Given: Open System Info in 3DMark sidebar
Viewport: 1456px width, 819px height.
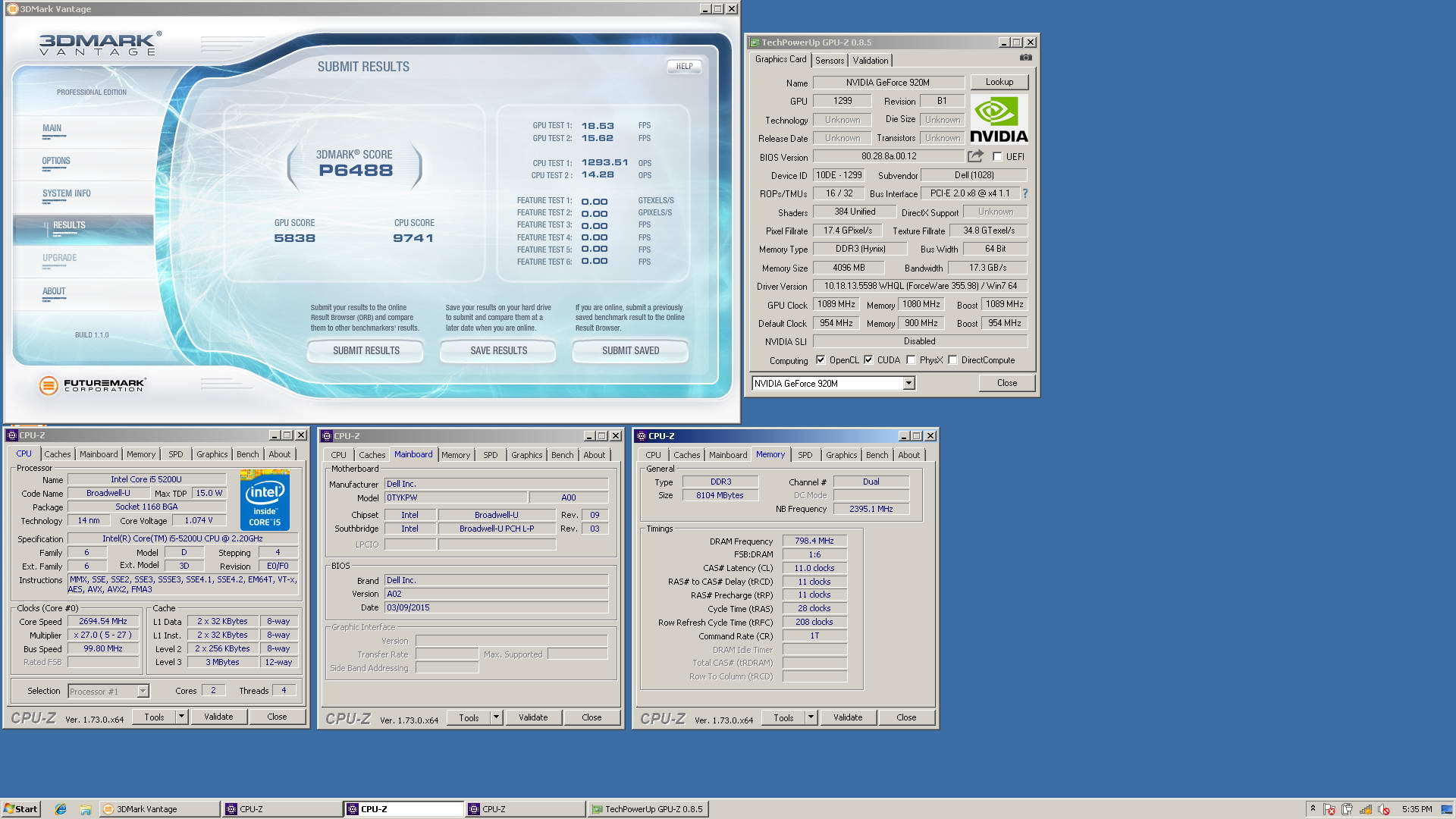Looking at the screenshot, I should tap(67, 193).
